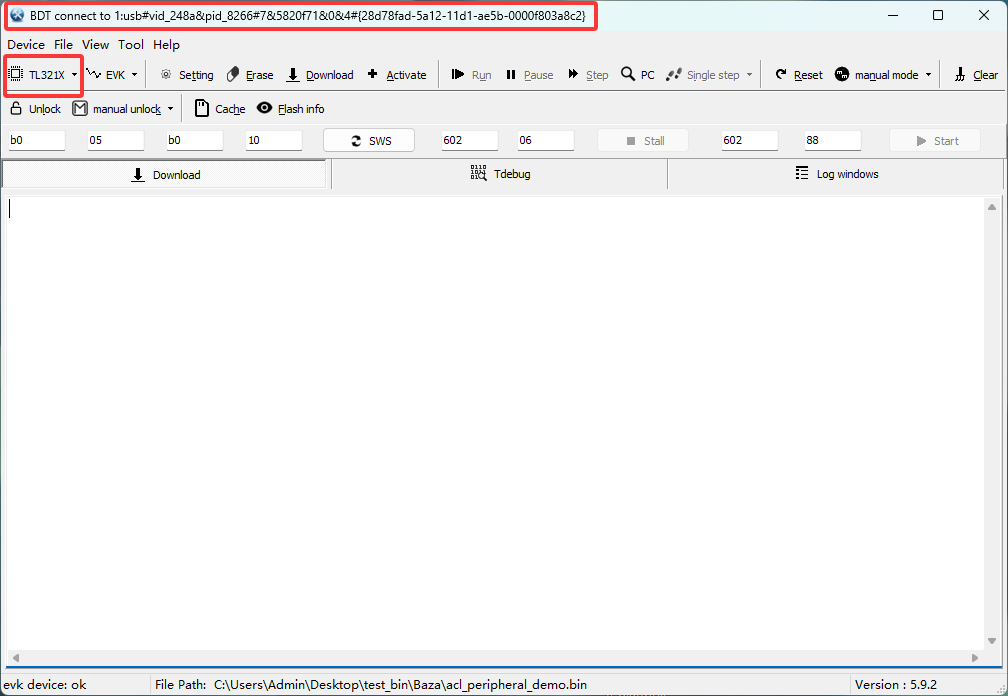
Task: Click the Step toolbar button
Action: tap(588, 75)
